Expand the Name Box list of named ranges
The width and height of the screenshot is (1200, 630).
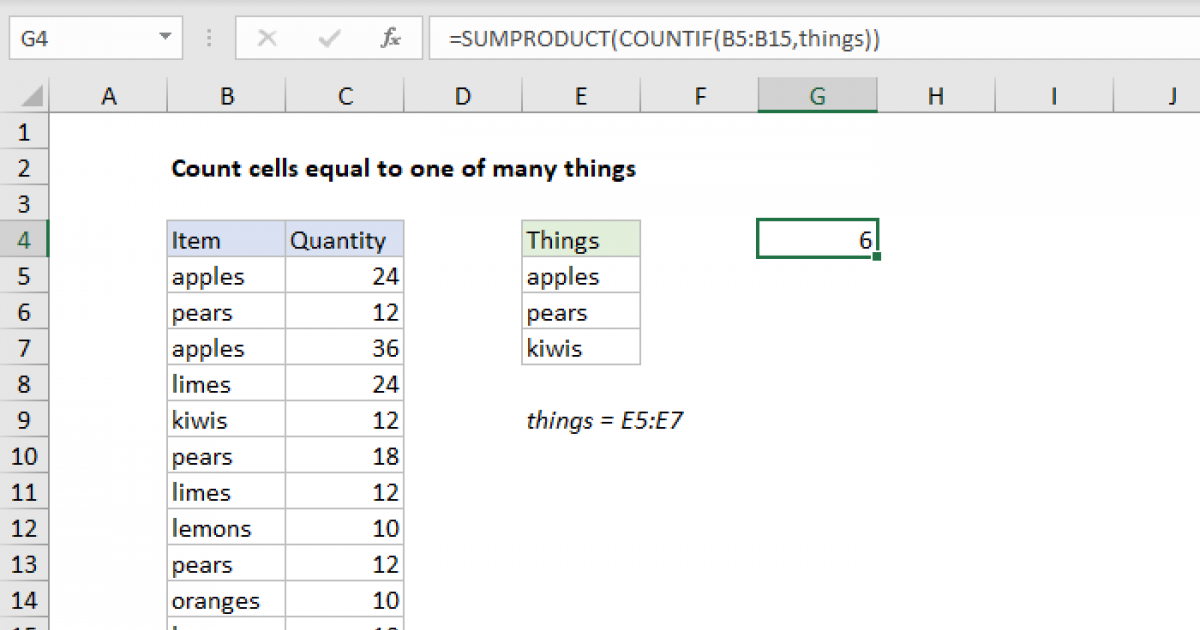click(163, 38)
